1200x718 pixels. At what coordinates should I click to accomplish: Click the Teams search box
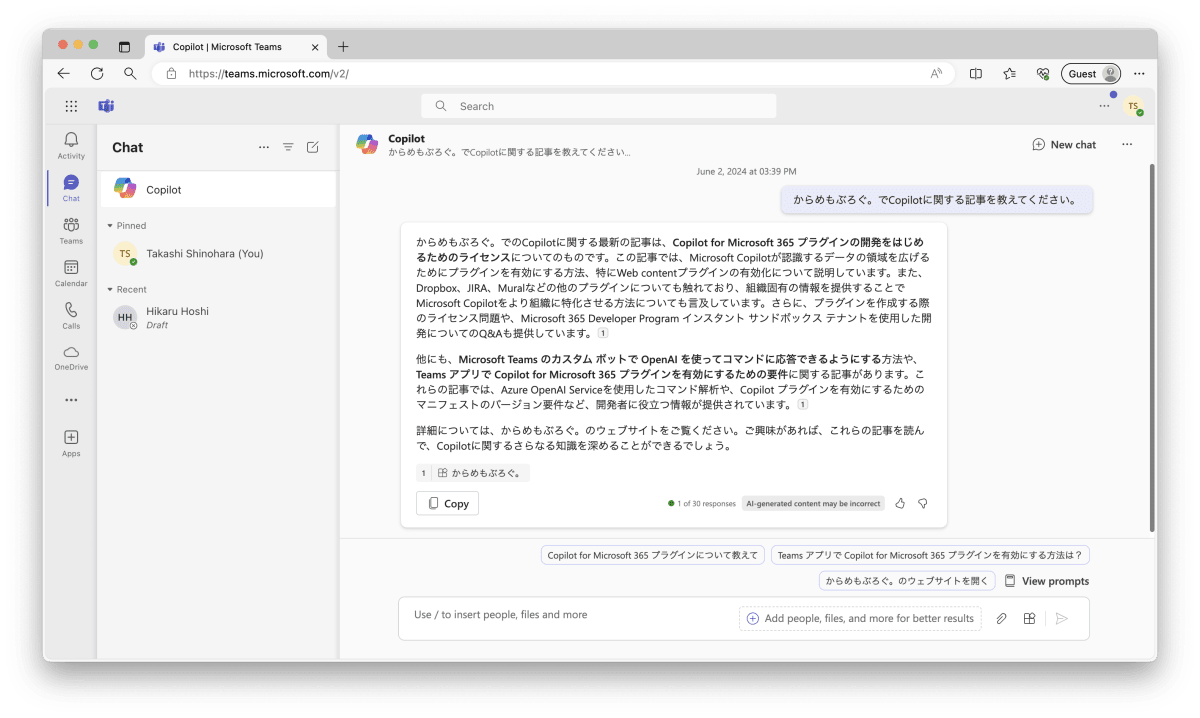(598, 106)
